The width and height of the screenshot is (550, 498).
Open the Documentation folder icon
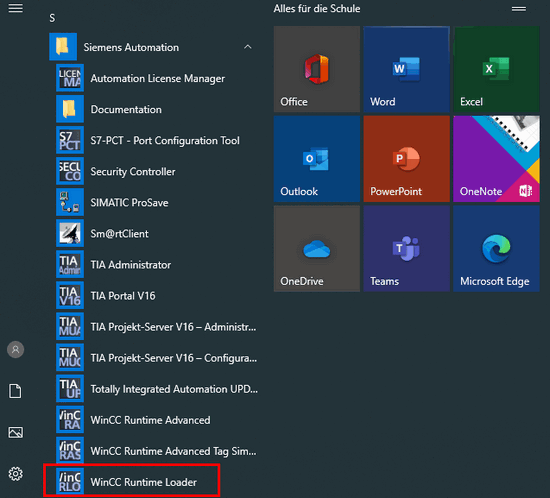point(70,109)
